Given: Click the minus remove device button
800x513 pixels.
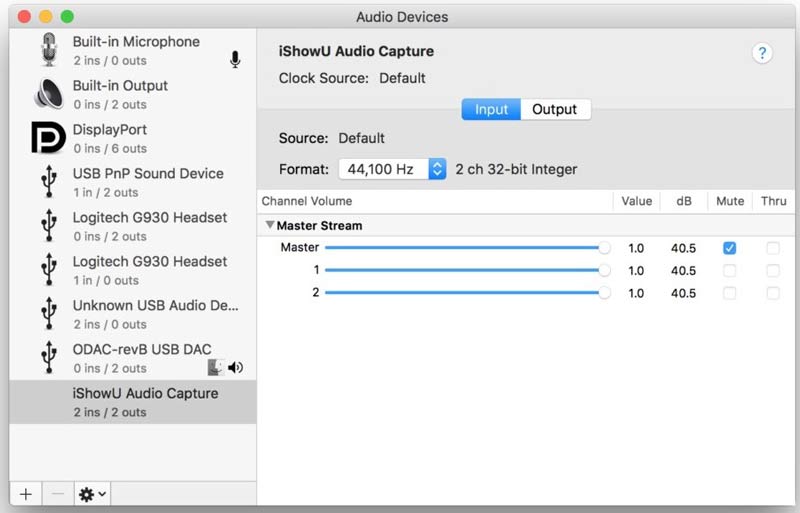Looking at the screenshot, I should (58, 494).
